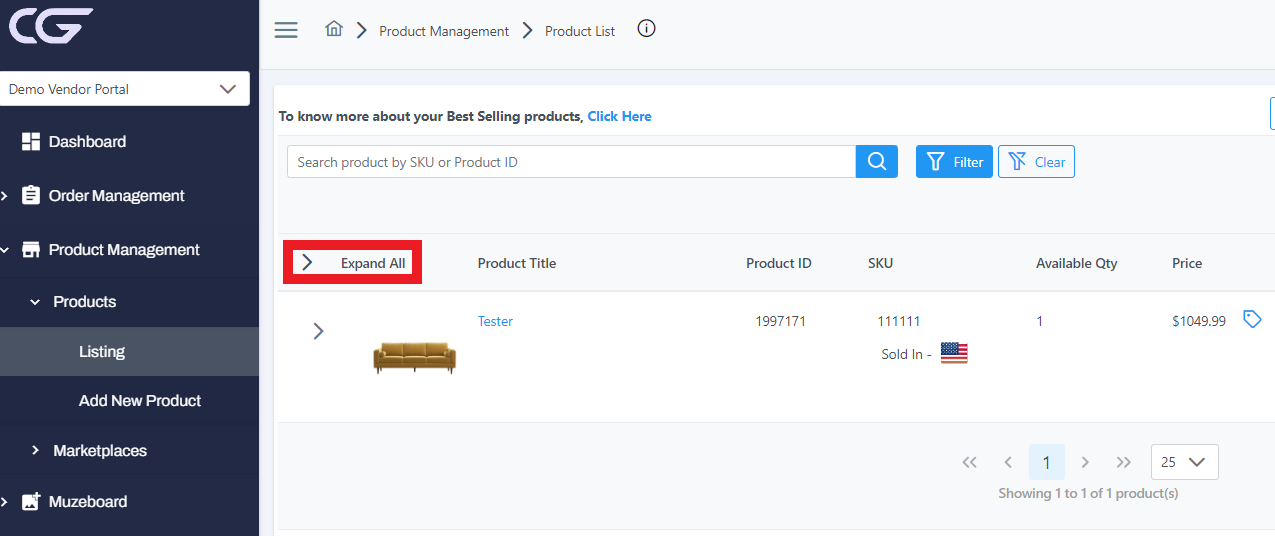Open the sofa product thumbnail
This screenshot has width=1275, height=536.
[414, 356]
